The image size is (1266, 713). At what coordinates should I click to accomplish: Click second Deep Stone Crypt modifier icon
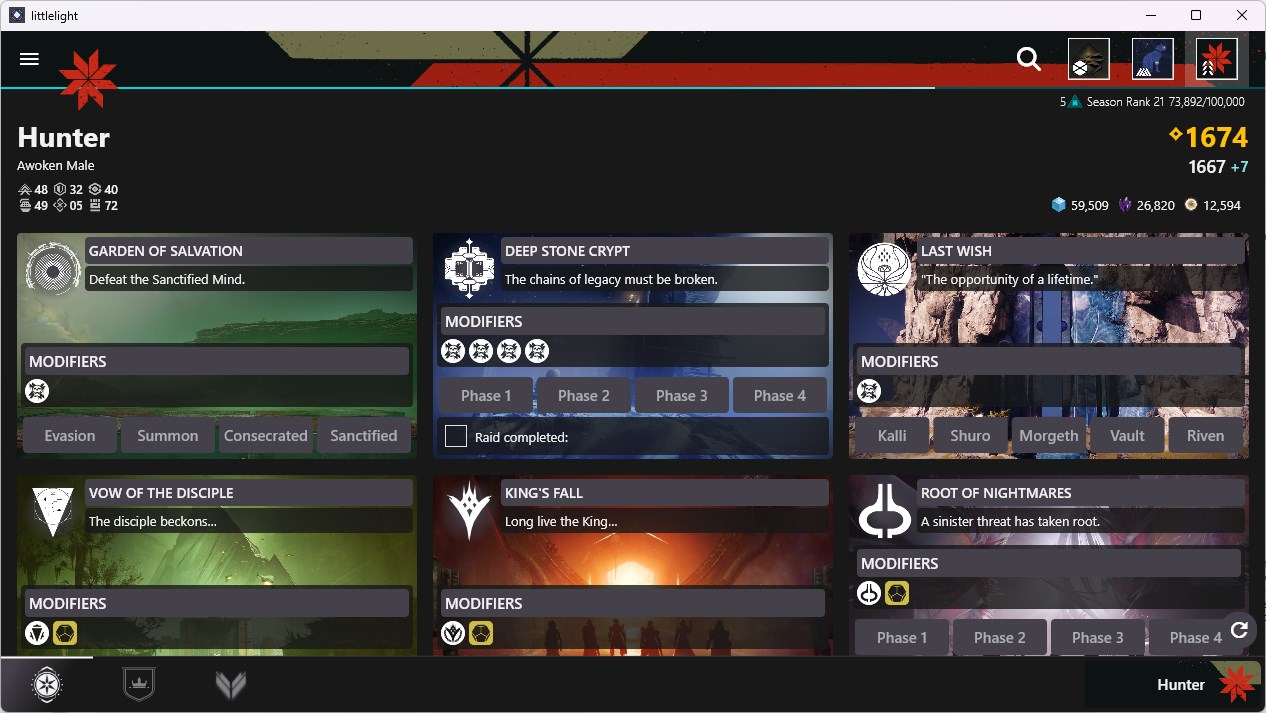481,351
